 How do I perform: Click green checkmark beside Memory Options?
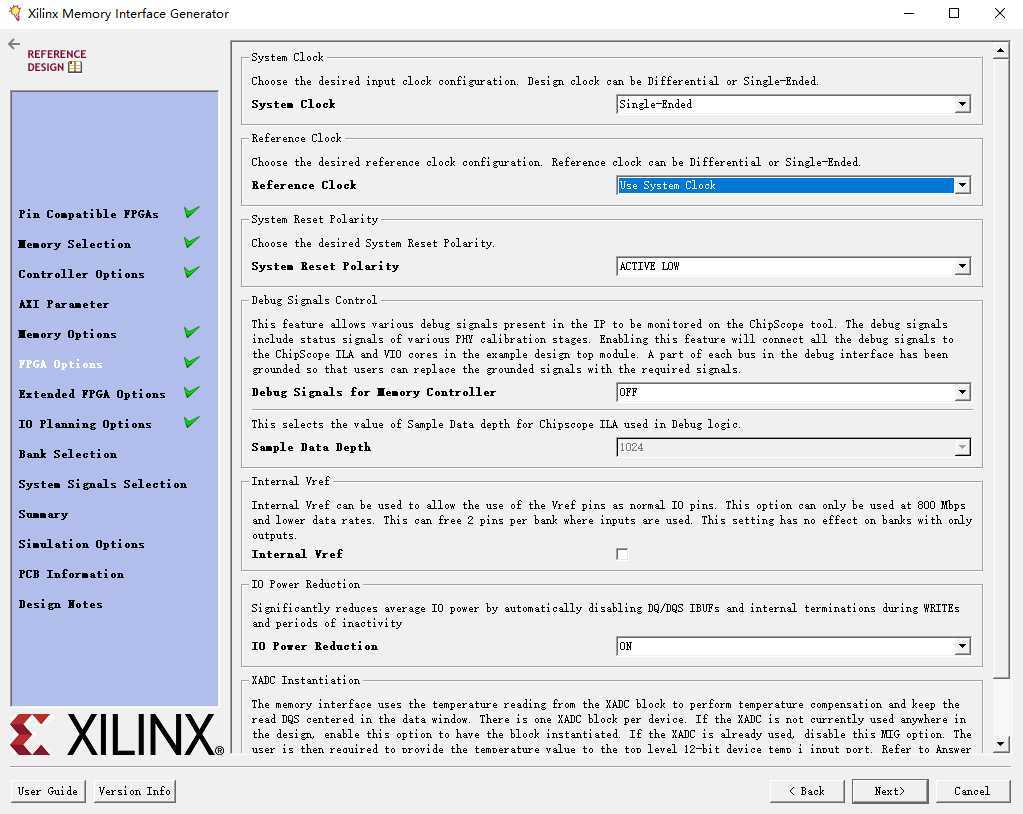191,332
